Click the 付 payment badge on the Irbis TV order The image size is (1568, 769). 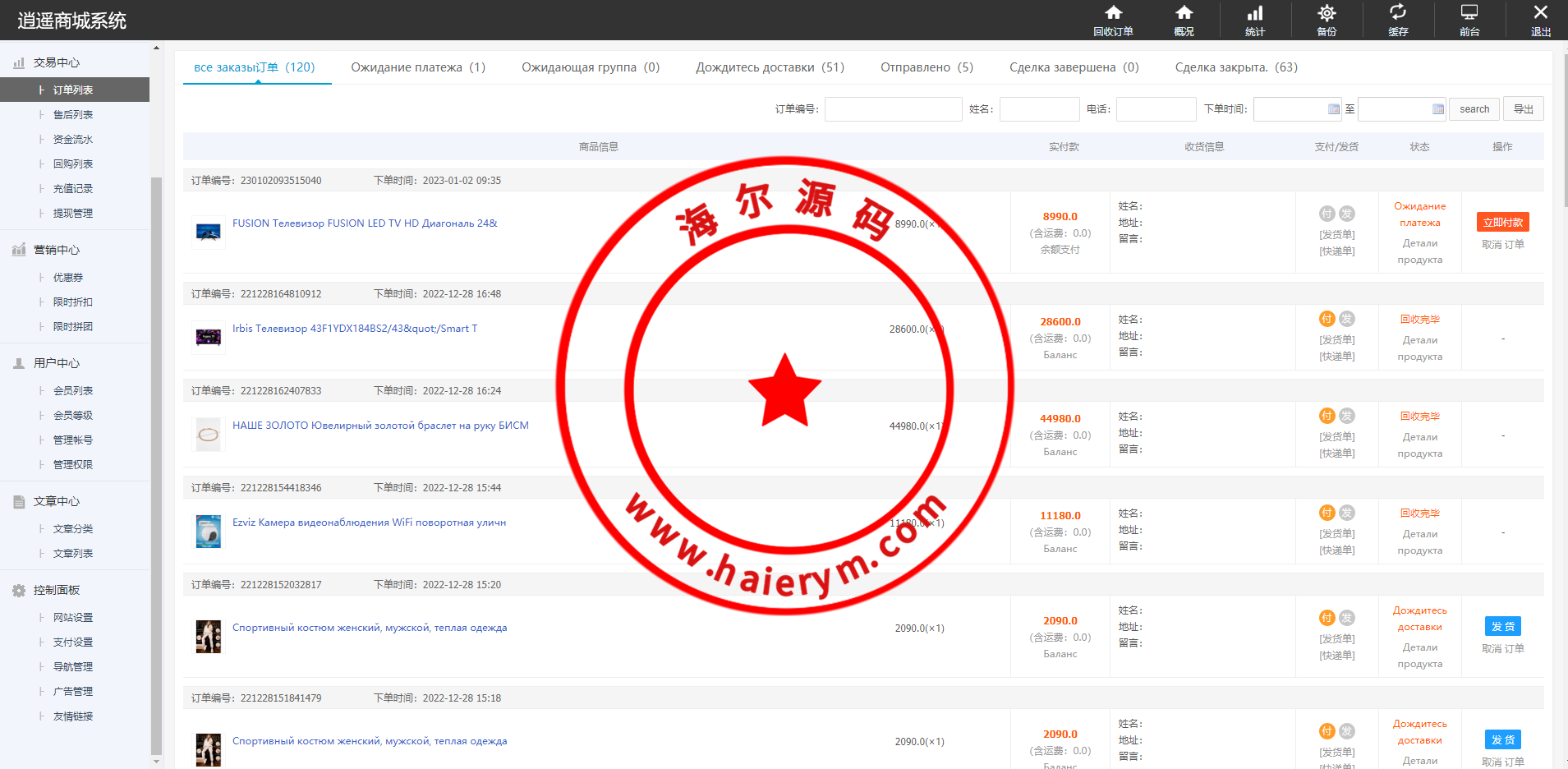point(1326,319)
